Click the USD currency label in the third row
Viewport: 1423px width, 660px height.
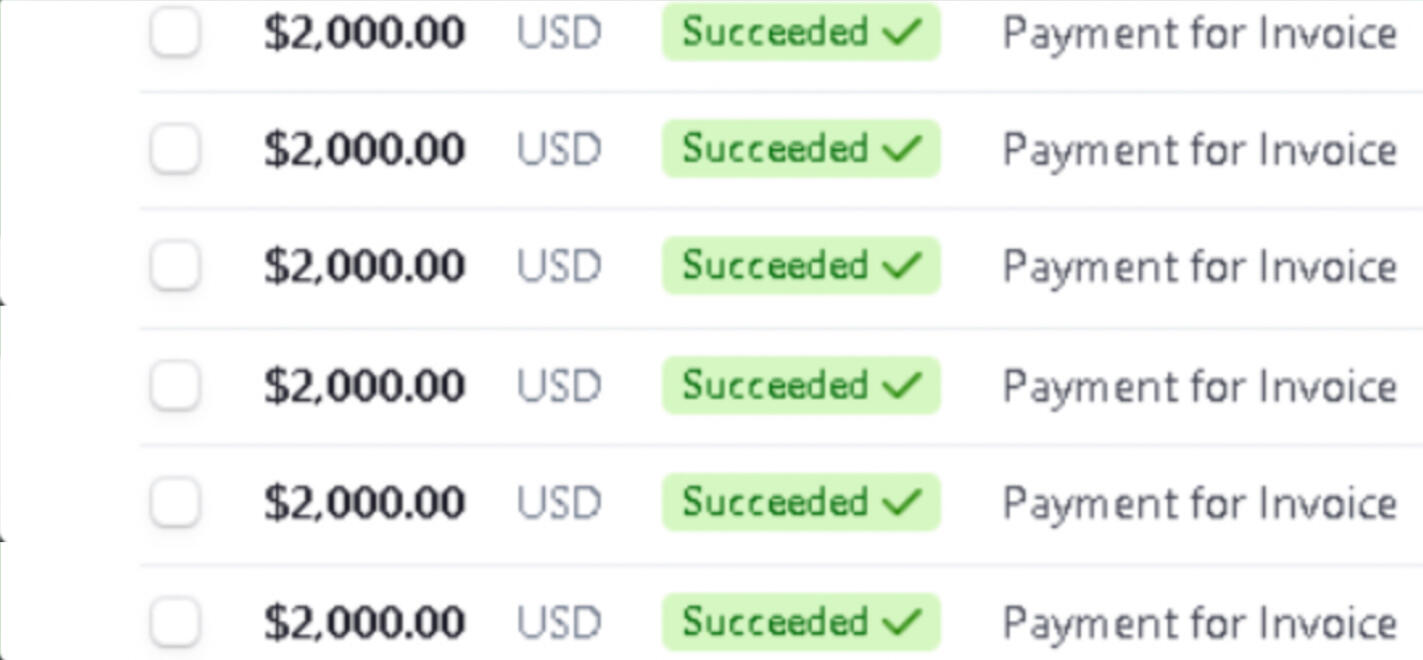tap(559, 267)
